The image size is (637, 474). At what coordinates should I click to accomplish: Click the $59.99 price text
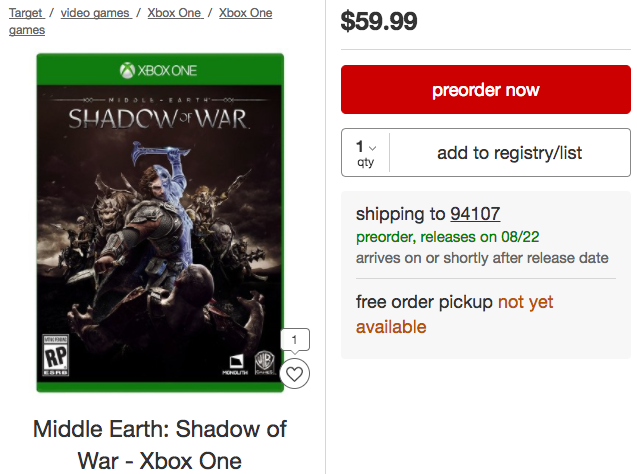[379, 20]
